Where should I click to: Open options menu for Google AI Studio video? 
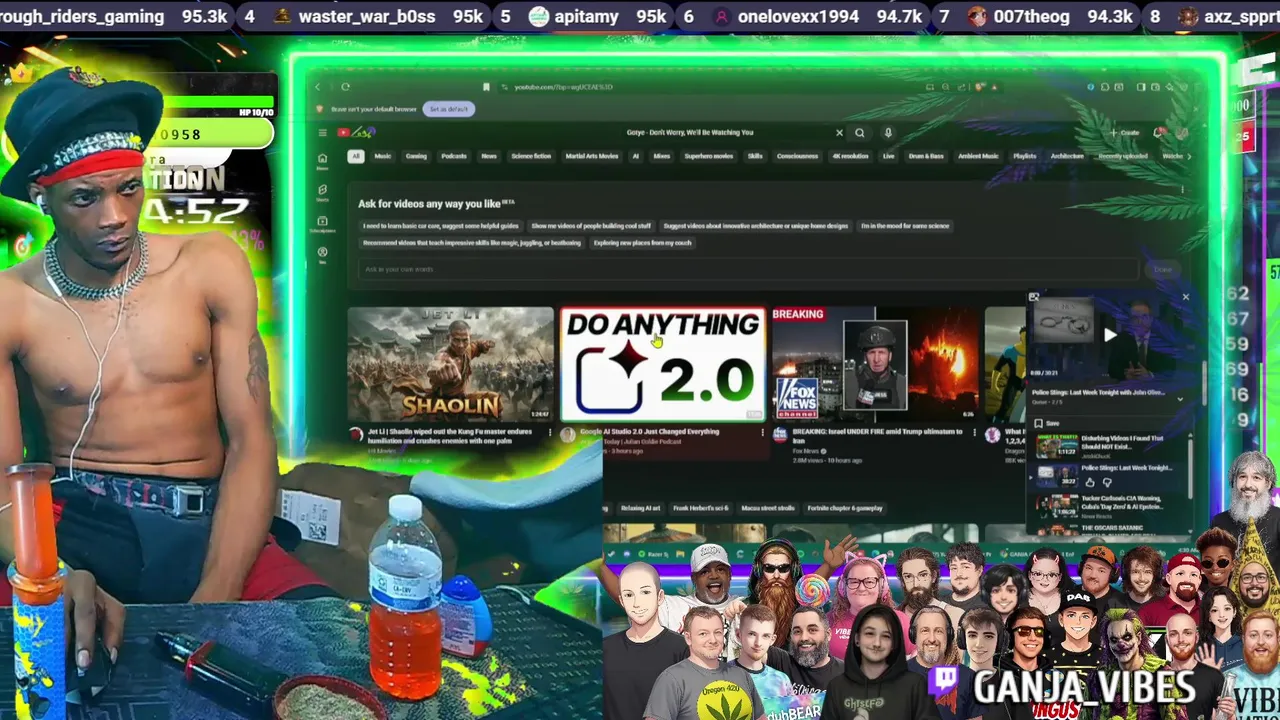tap(762, 432)
